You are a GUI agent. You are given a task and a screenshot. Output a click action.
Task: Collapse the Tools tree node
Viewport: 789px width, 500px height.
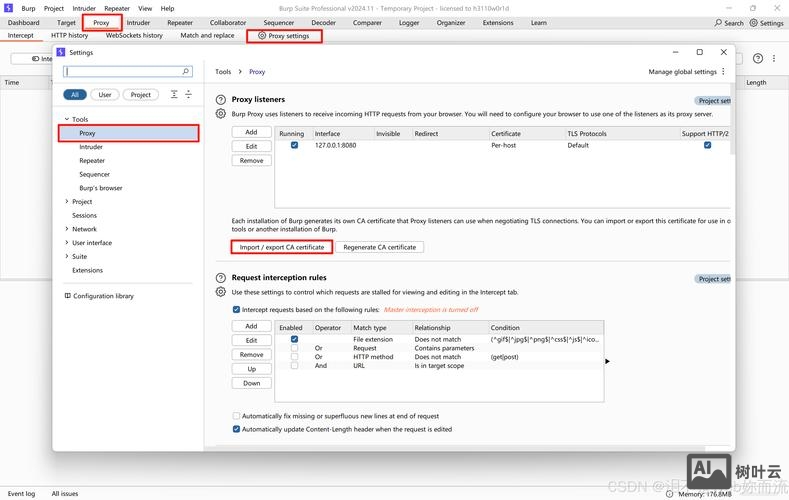(x=66, y=119)
